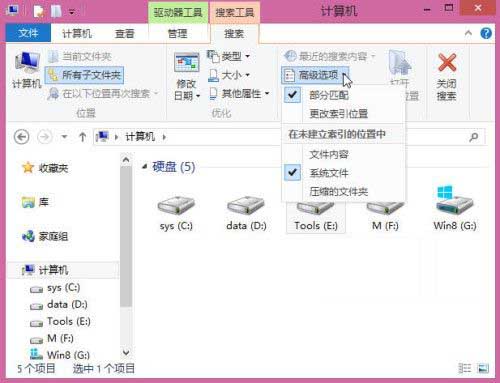Click the properties quick access icon
The width and height of the screenshot is (500, 383).
point(38,11)
